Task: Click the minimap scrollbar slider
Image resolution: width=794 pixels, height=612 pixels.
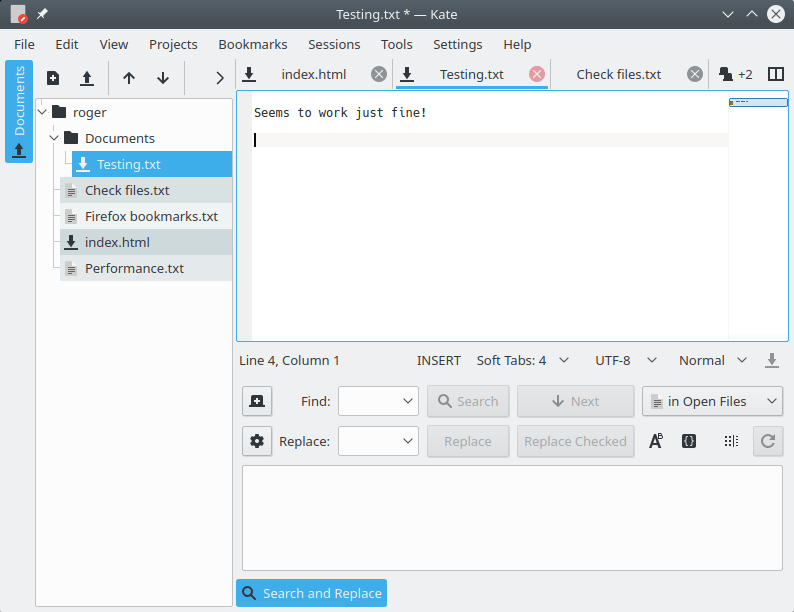Action: point(758,103)
